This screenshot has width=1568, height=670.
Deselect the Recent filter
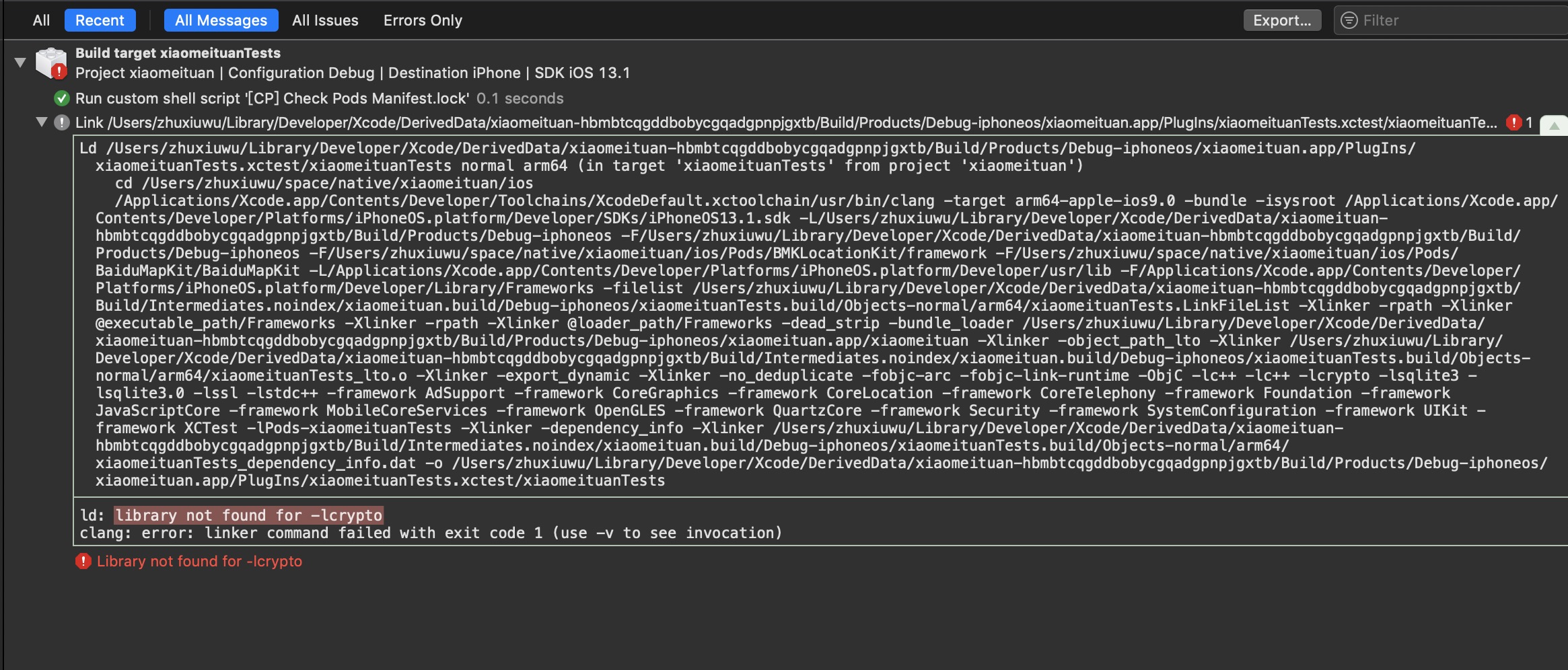pos(100,20)
